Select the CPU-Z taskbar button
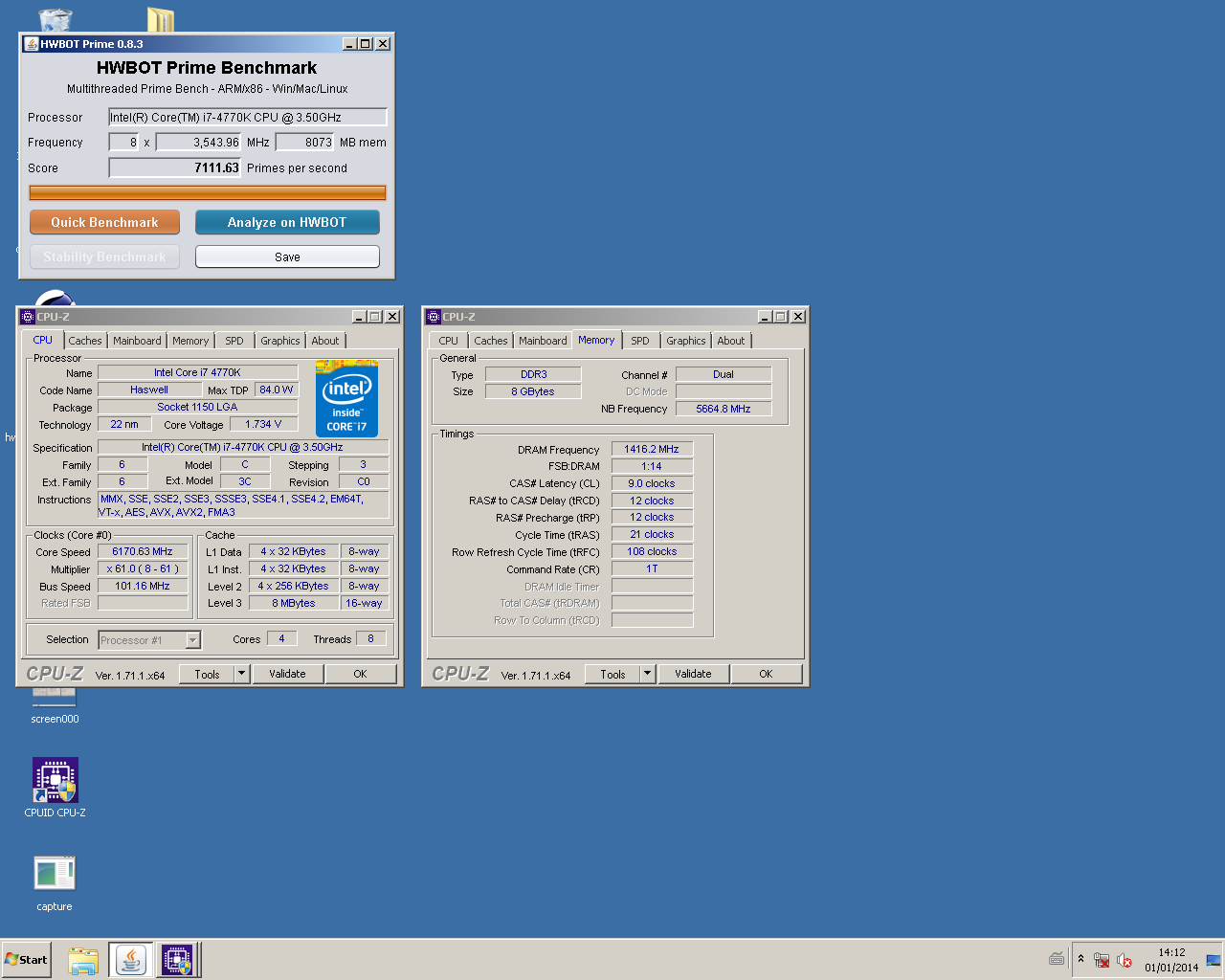Image resolution: width=1225 pixels, height=980 pixels. [178, 960]
